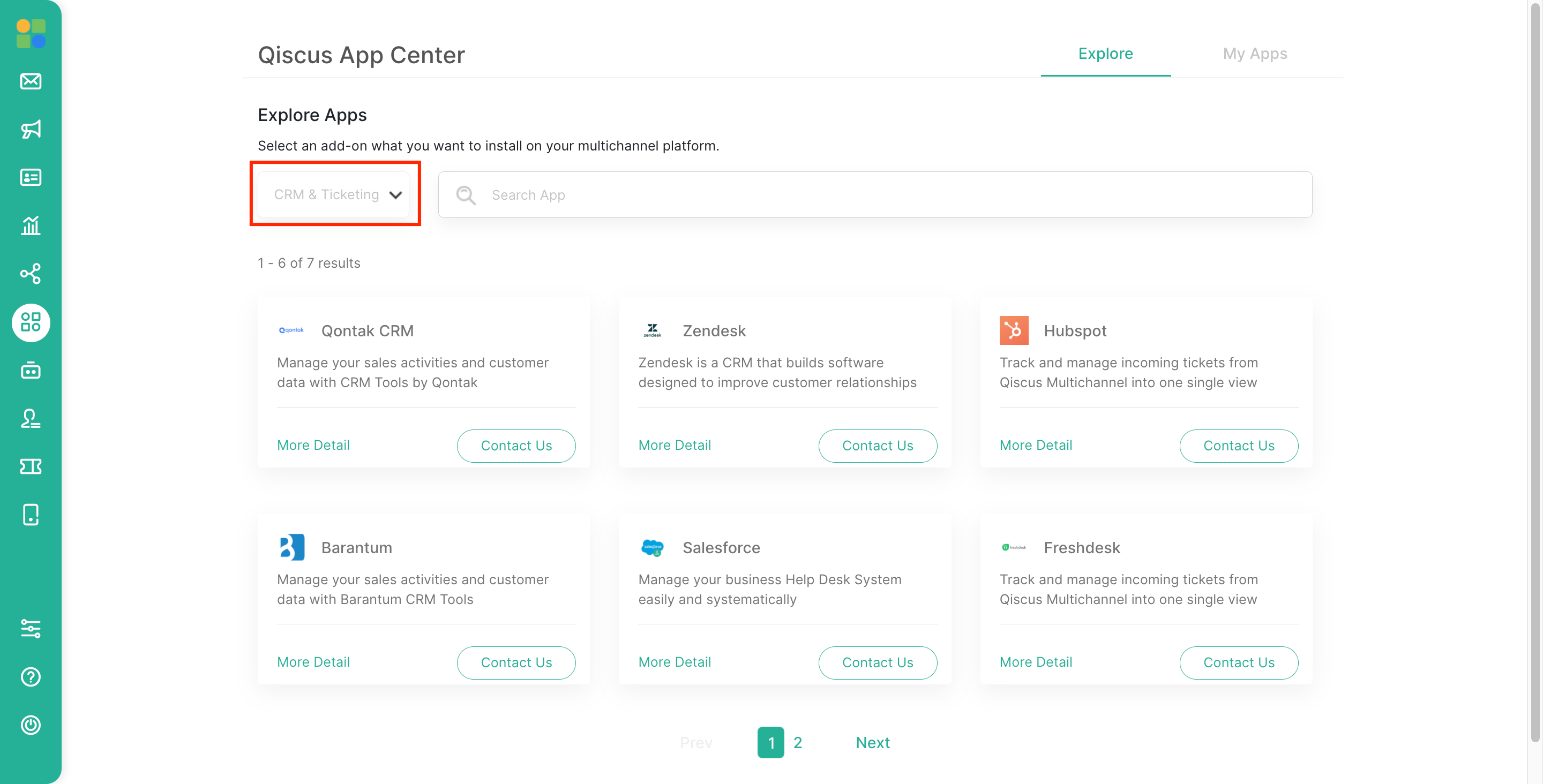Viewport: 1543px width, 784px height.
Task: Open the contact card list icon
Action: coord(31,177)
